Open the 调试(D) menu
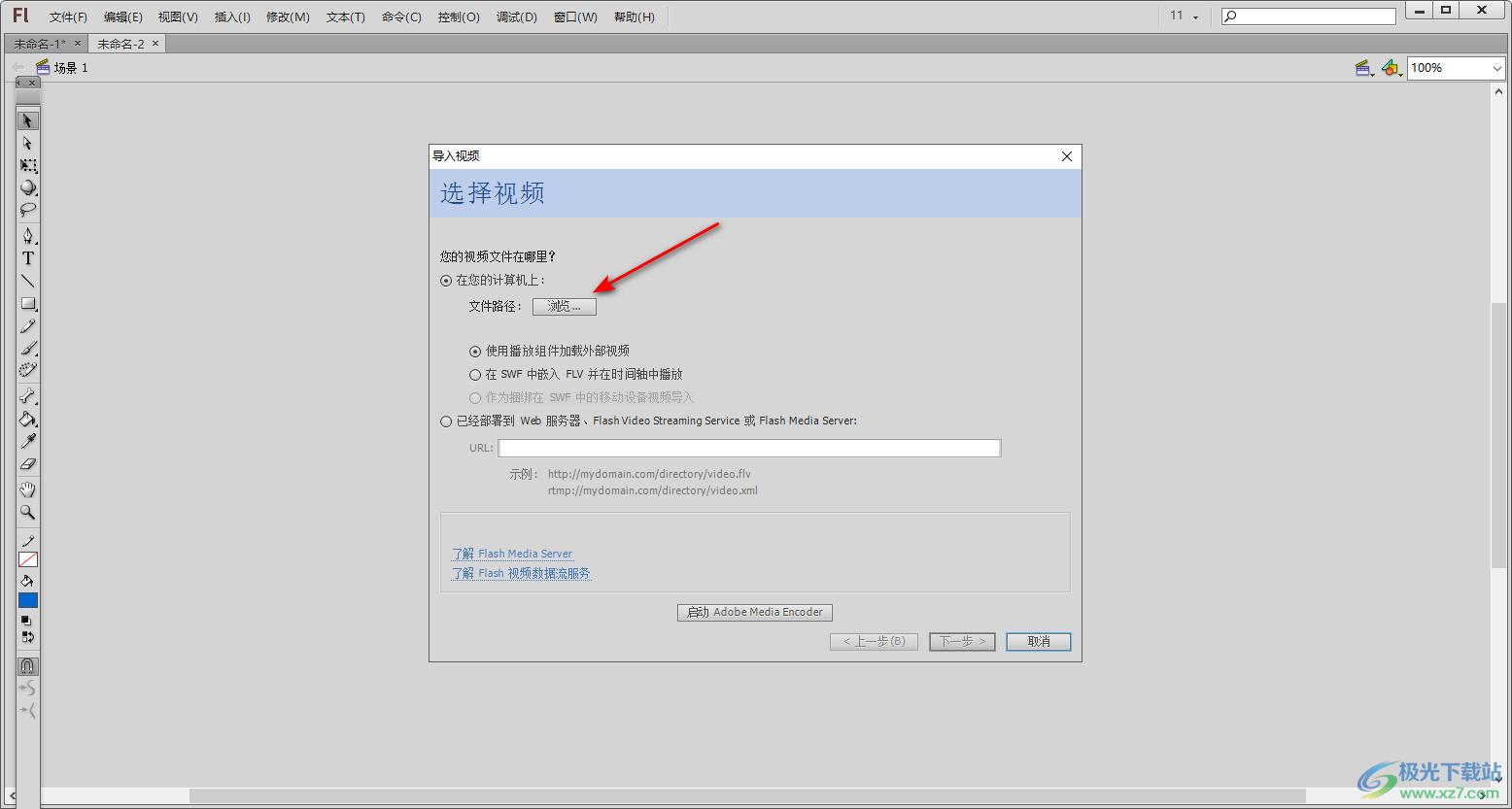The image size is (1512, 809). tap(516, 17)
